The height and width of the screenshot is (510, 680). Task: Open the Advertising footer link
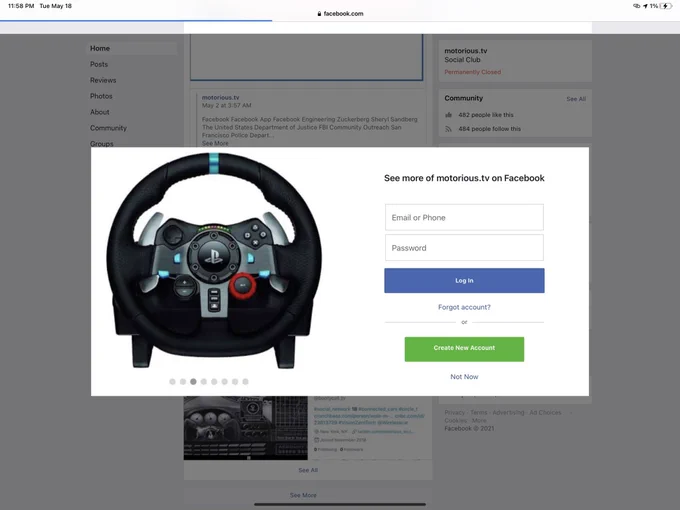coord(508,412)
